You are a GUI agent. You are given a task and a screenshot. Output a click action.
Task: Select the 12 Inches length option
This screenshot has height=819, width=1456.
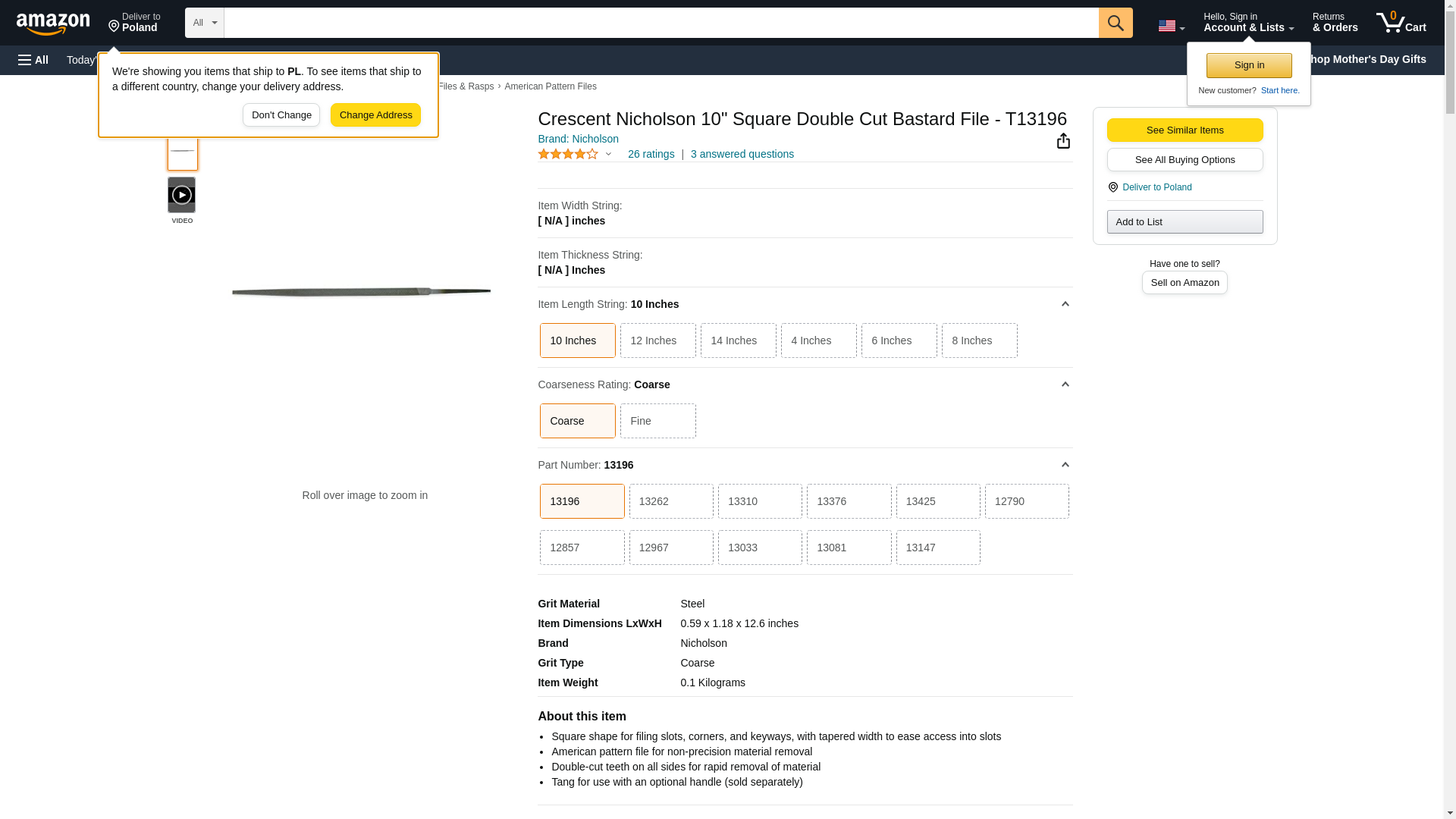[x=657, y=340]
